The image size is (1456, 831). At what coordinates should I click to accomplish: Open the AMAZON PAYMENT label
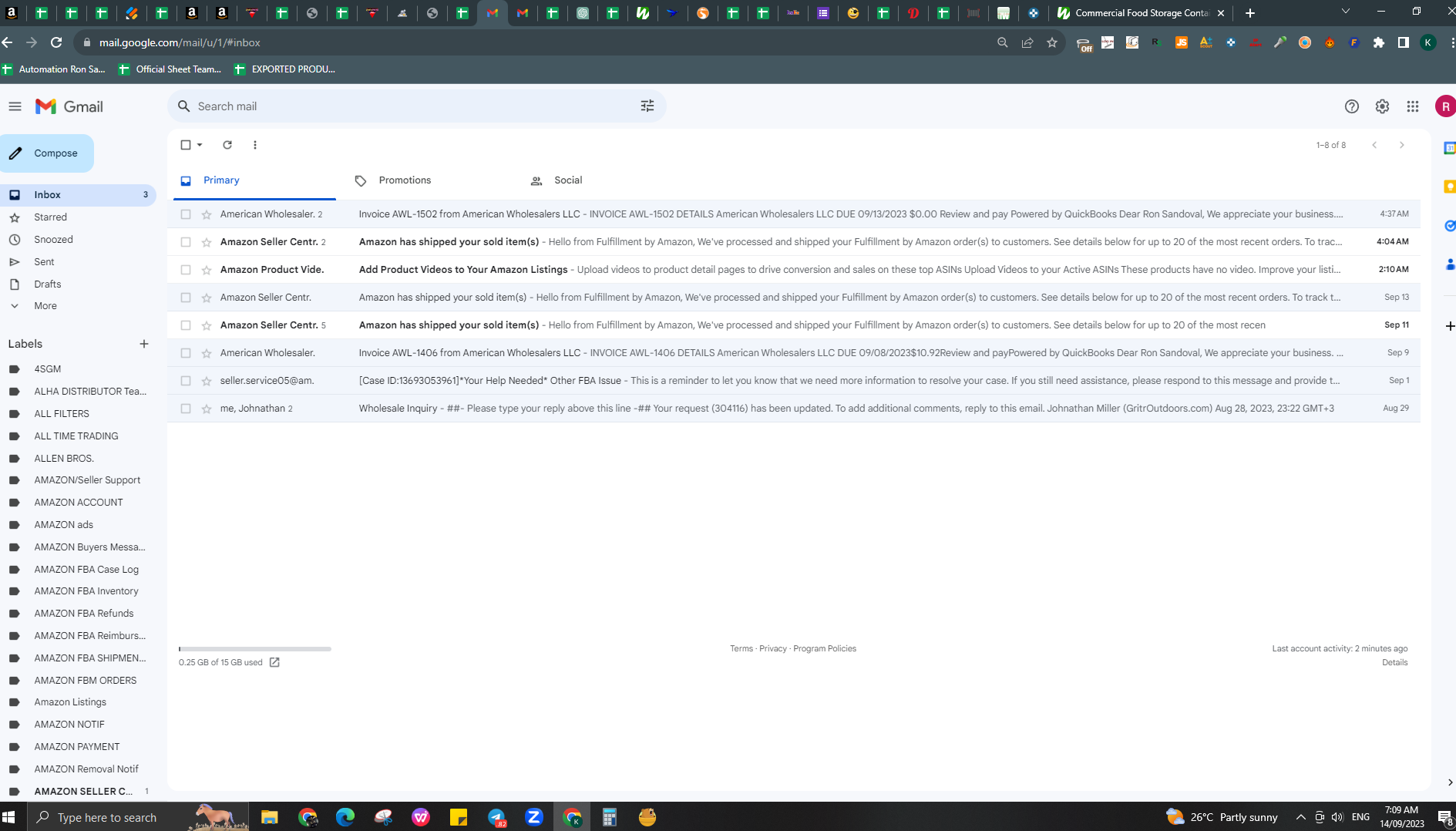coord(77,747)
